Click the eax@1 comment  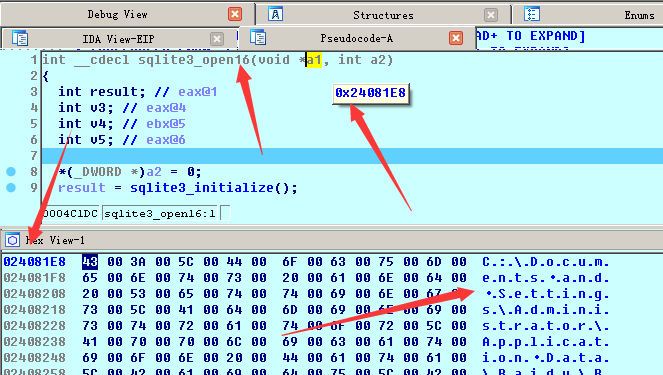[x=197, y=92]
